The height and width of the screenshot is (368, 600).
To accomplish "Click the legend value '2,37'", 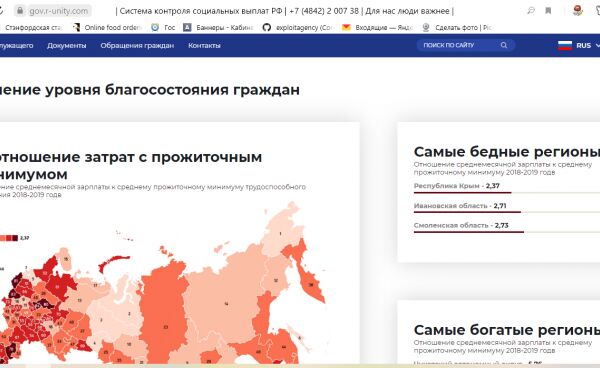I will tap(24, 238).
